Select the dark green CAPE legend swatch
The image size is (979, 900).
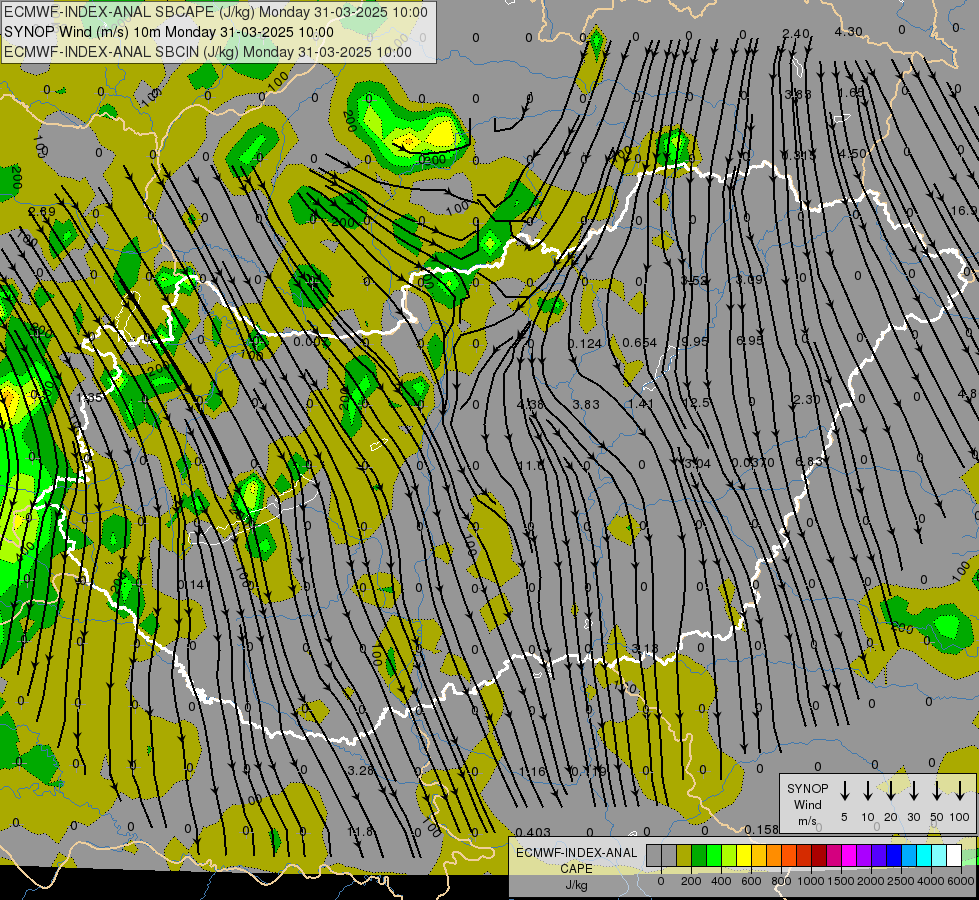[x=699, y=856]
